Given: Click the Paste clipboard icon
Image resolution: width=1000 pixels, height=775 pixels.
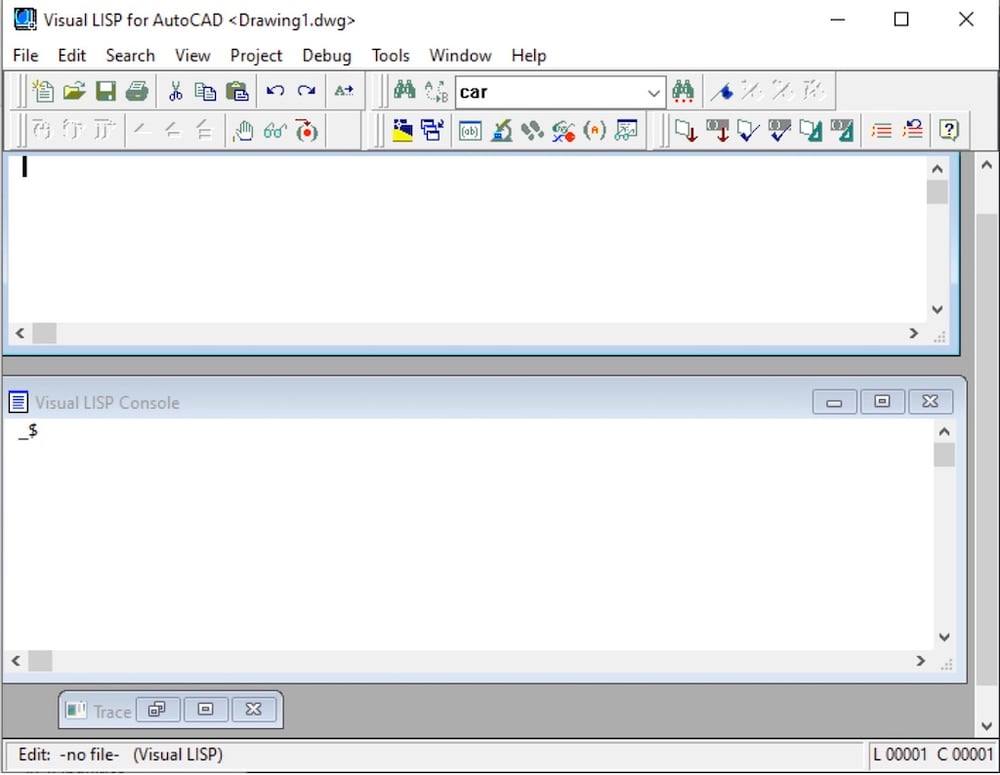Looking at the screenshot, I should point(237,92).
